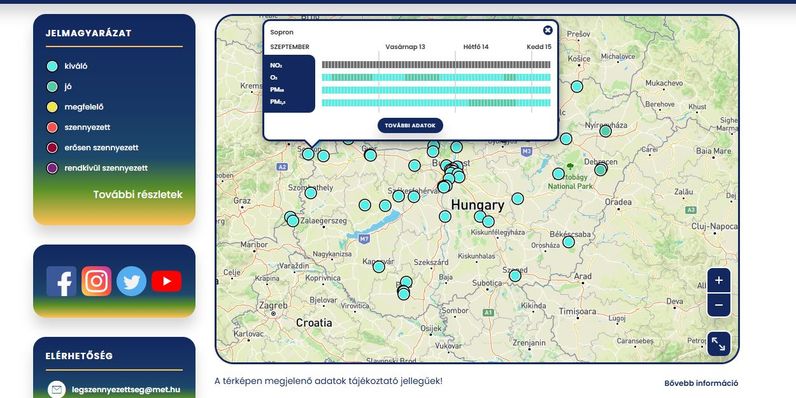Close the Sopron station popup
Viewport: 796px width, 398px height.
tap(547, 30)
